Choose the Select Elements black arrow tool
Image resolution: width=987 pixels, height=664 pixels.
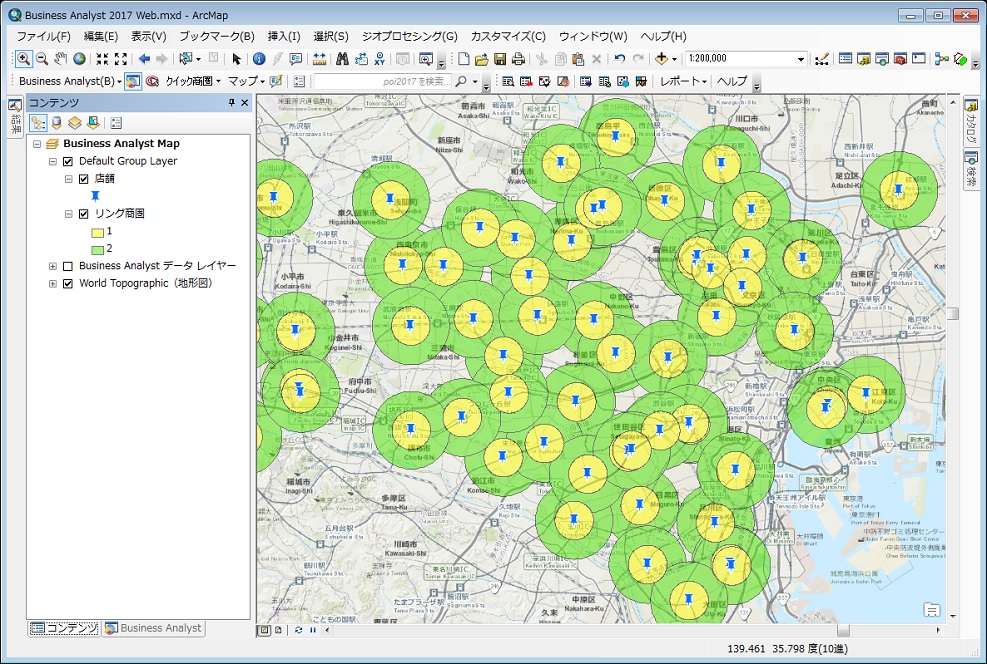point(236,59)
